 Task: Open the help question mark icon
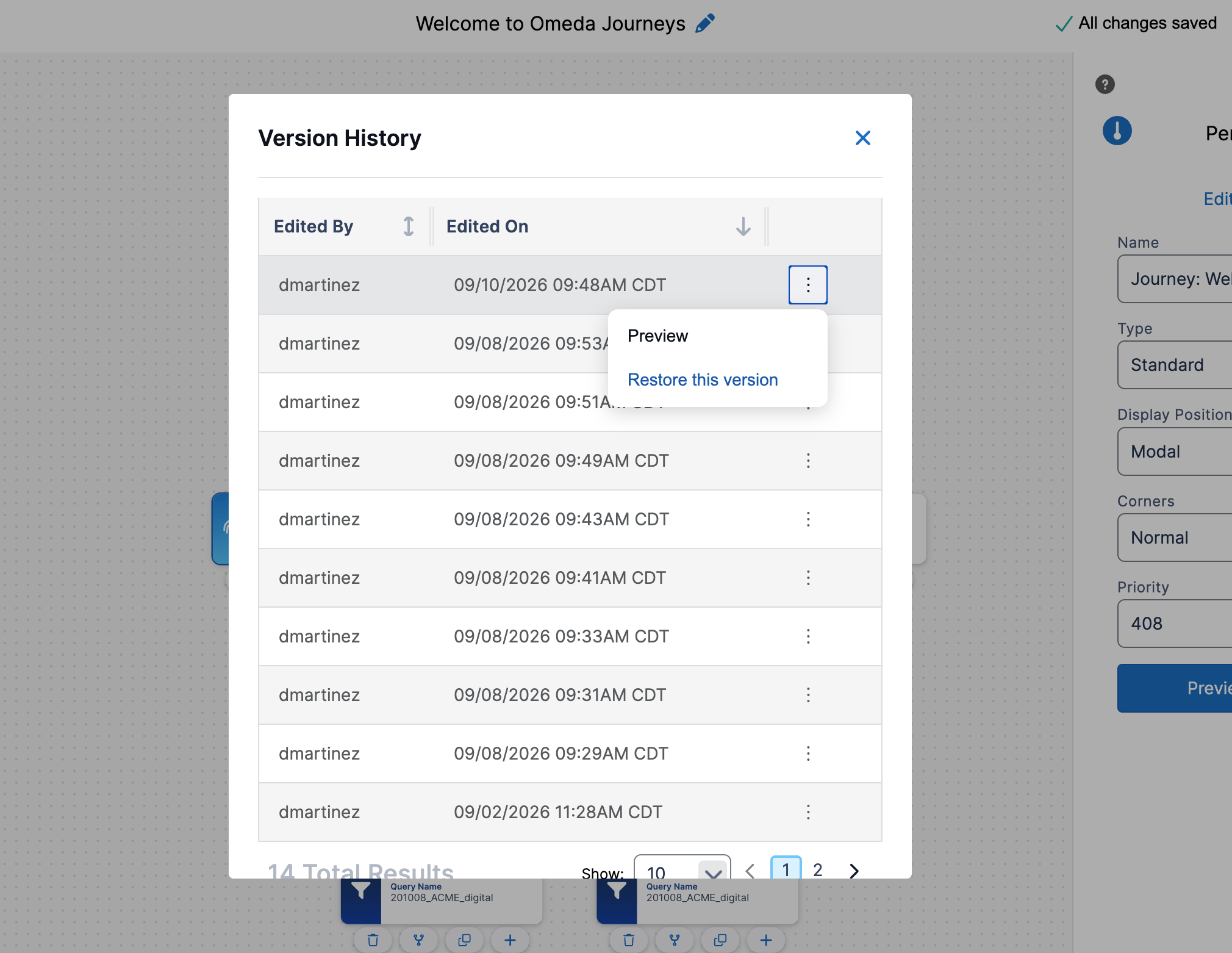tap(1105, 84)
